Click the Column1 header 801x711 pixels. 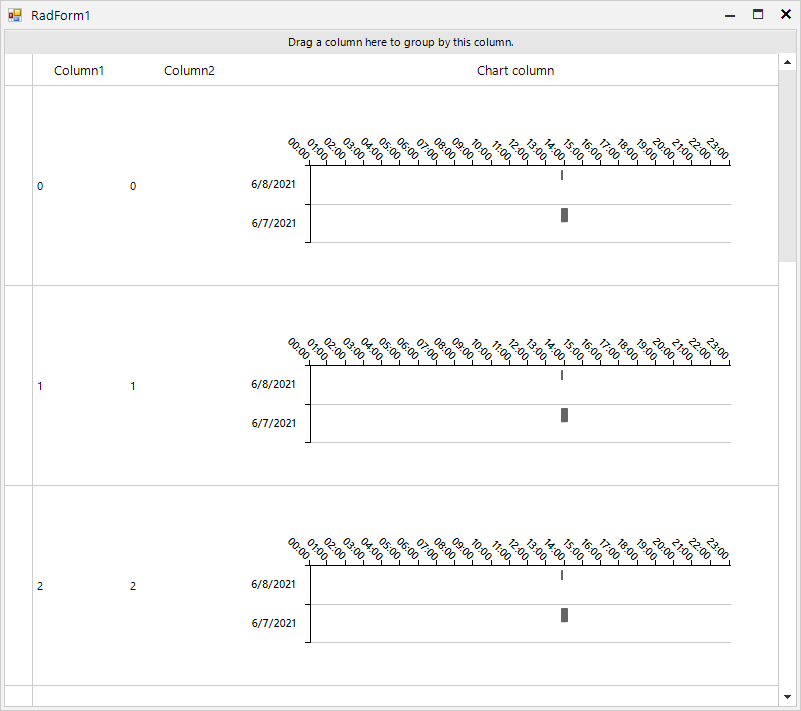[x=79, y=70]
